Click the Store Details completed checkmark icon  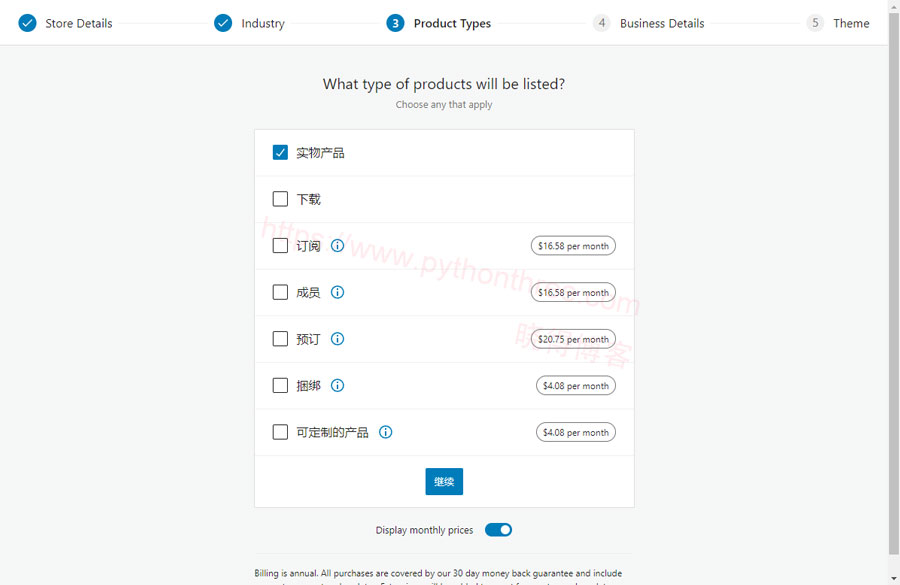tap(26, 22)
